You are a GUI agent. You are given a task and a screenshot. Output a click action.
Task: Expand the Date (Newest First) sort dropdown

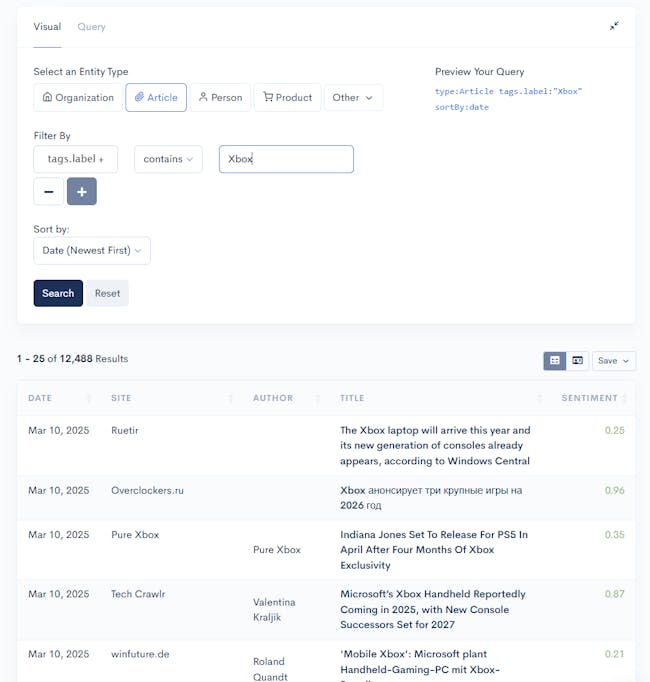[92, 251]
